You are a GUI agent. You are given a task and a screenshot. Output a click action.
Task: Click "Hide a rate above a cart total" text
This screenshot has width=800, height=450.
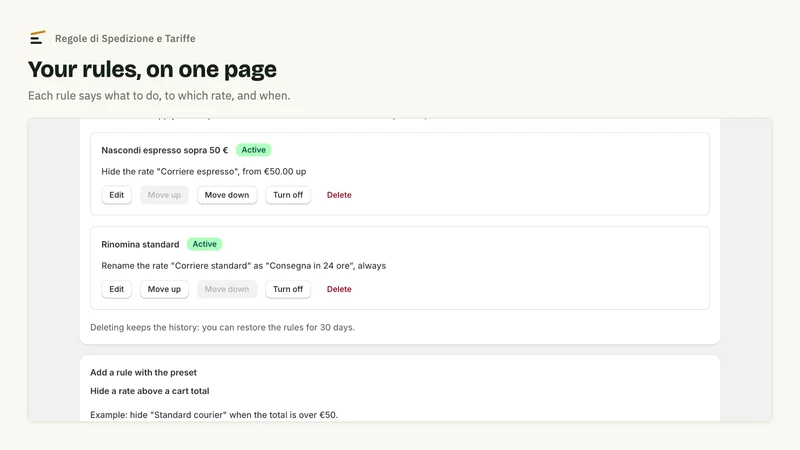(x=149, y=391)
